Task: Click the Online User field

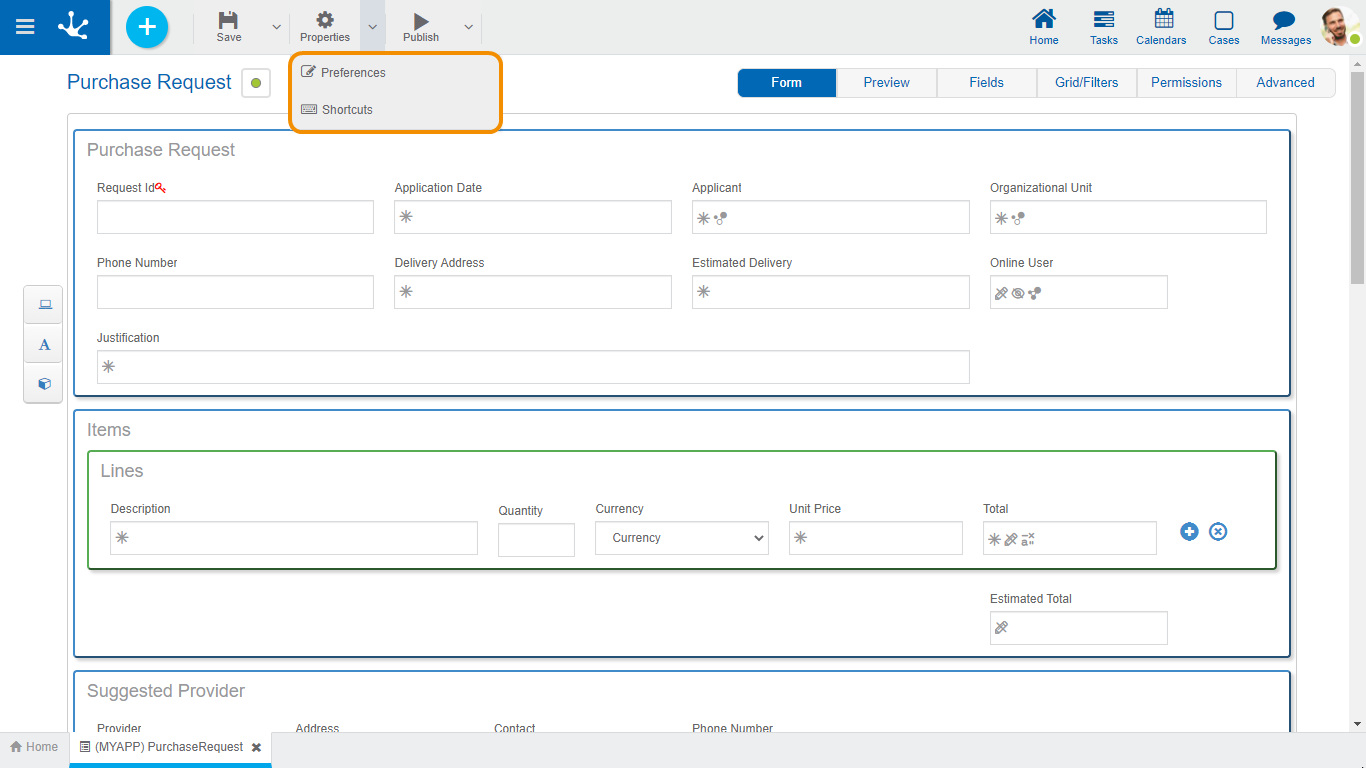Action: coord(1079,292)
